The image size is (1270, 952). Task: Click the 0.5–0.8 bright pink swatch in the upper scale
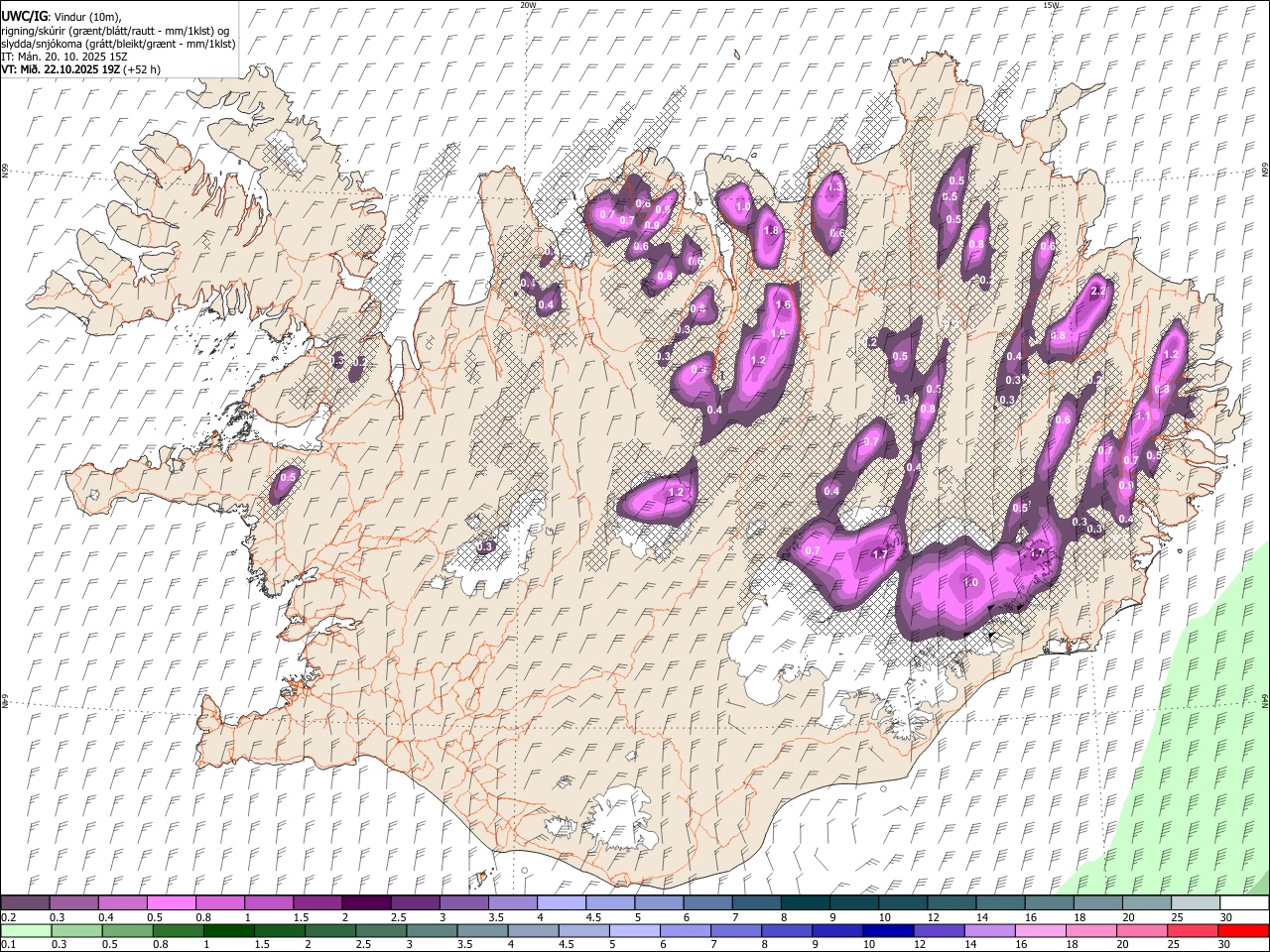171,903
